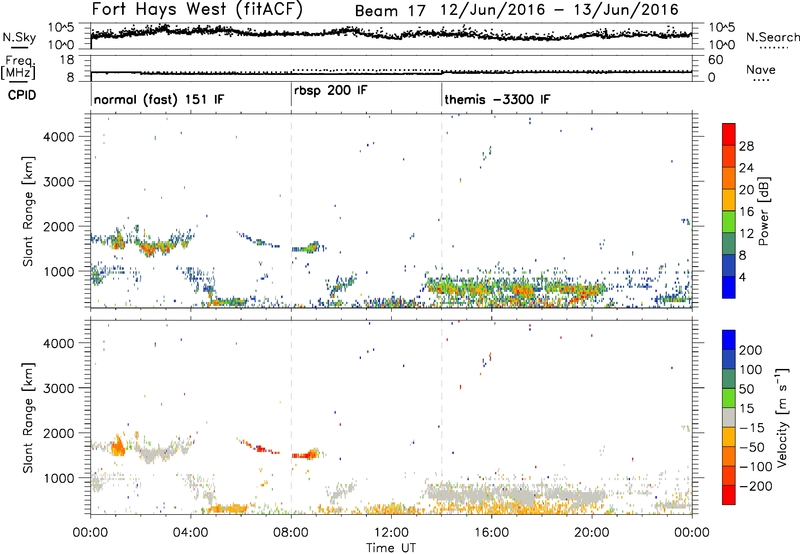This screenshot has height=554, width=800.
Task: Click the red echo cluster near 08:30 in velocity panel
Action: click(305, 454)
